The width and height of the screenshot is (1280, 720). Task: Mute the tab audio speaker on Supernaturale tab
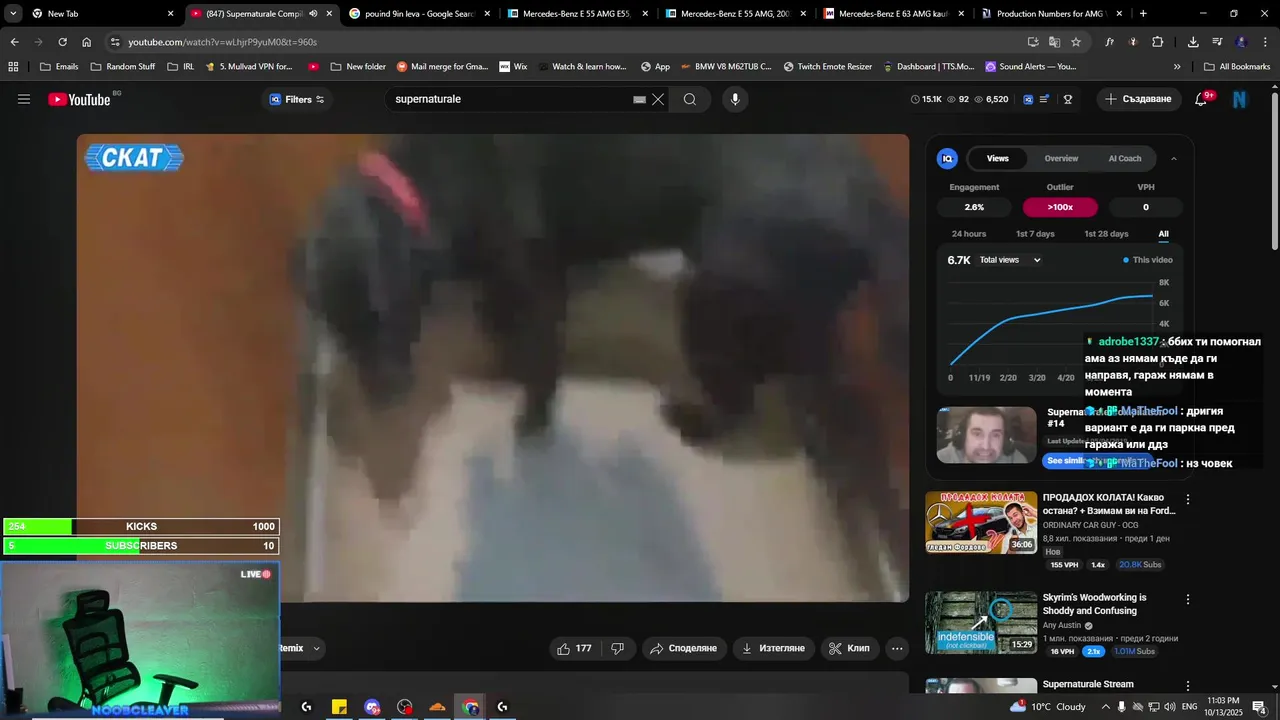[x=313, y=14]
